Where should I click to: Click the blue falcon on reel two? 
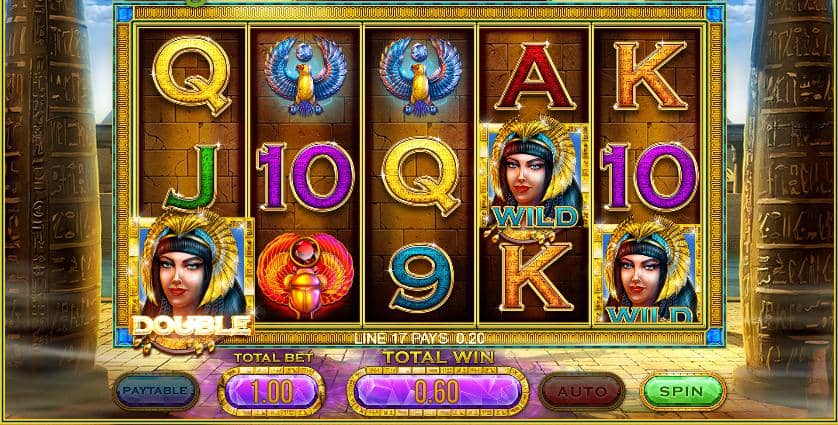point(306,75)
